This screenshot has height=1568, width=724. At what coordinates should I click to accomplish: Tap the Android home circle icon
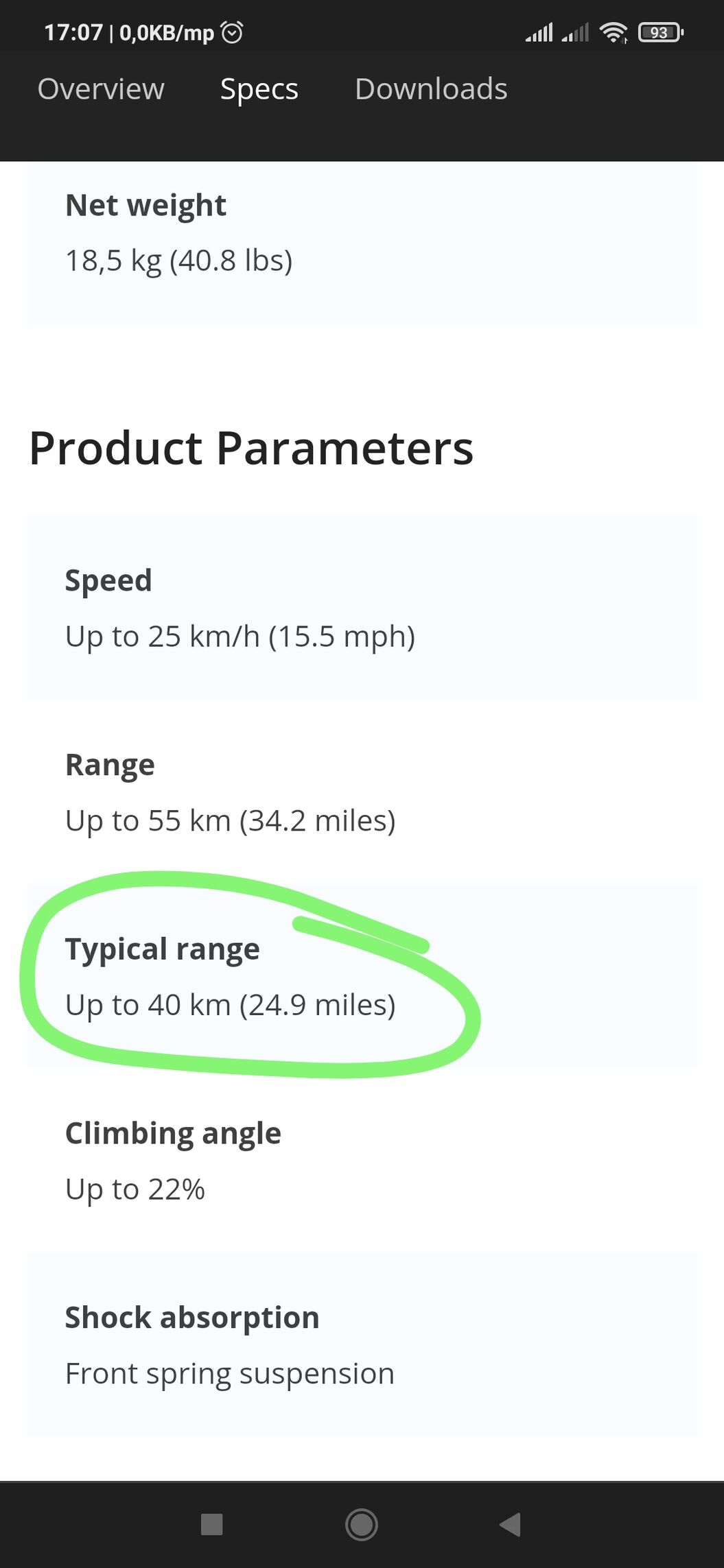362,1524
